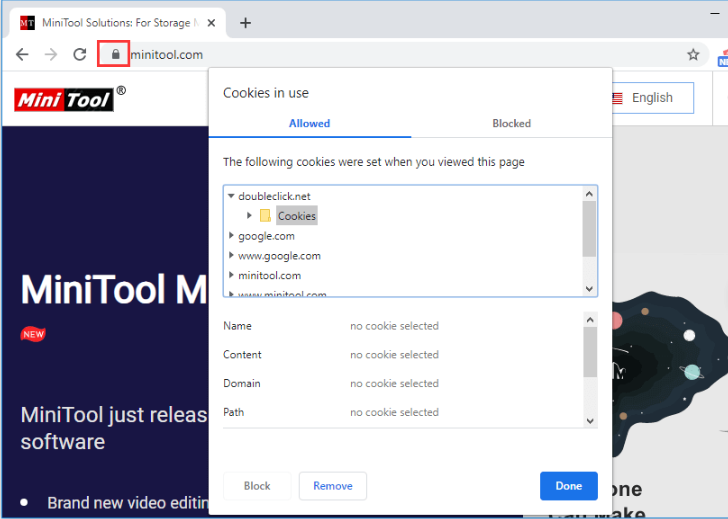Click cookie details scroll up arrow
The width and height of the screenshot is (728, 519).
(x=590, y=320)
